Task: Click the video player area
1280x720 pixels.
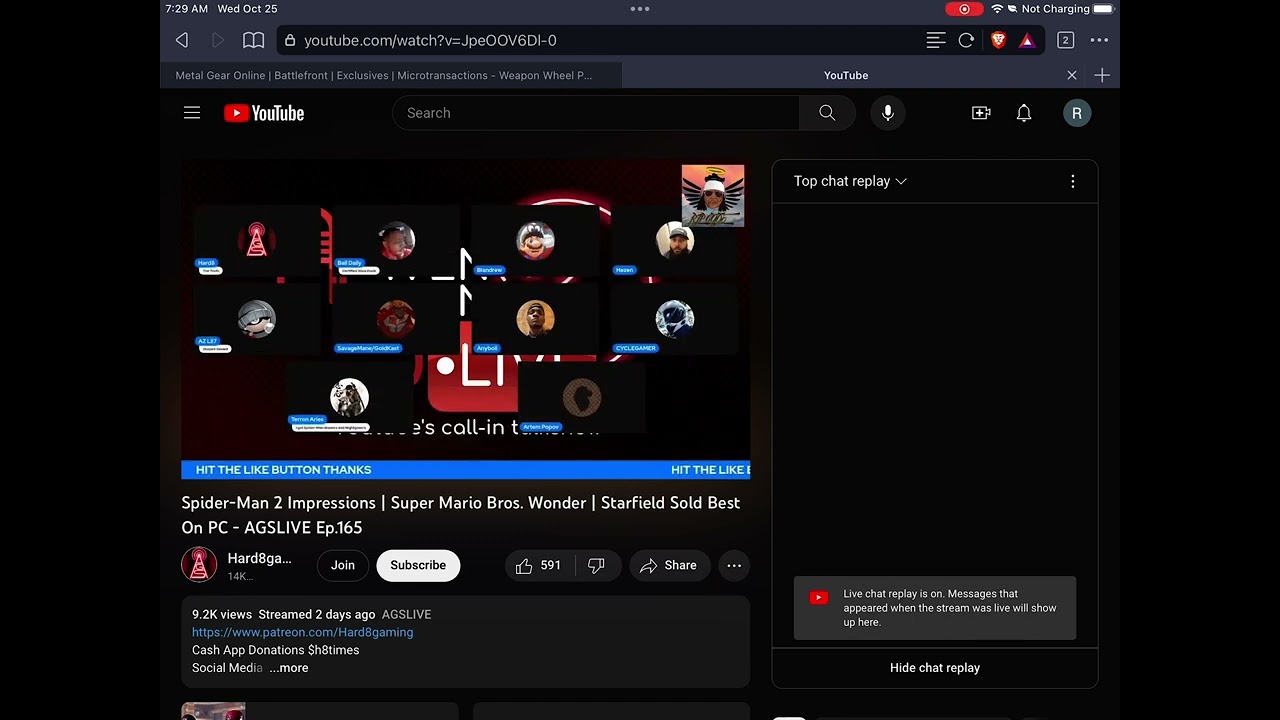Action: click(466, 320)
